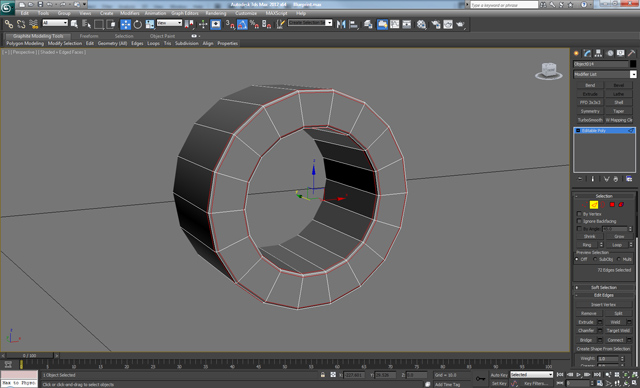Open the key filter Selected dropdown
Viewport: 640px width, 388px height.
point(531,375)
